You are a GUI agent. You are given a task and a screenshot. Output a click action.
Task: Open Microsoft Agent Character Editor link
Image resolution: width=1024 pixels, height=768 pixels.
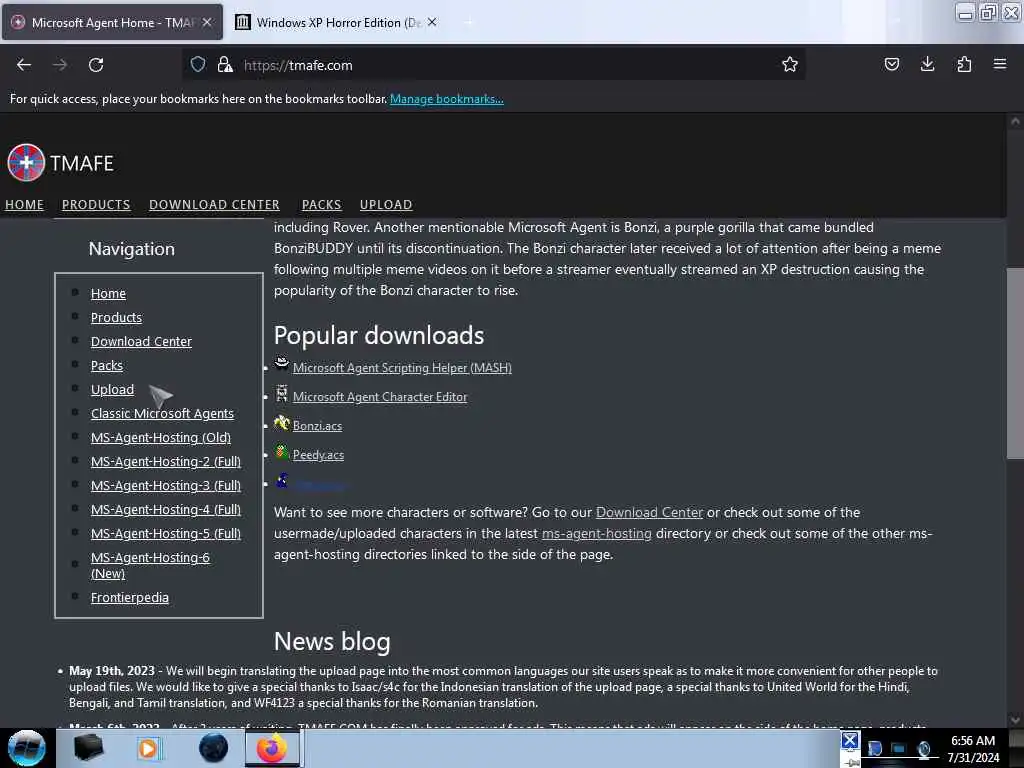click(x=380, y=396)
